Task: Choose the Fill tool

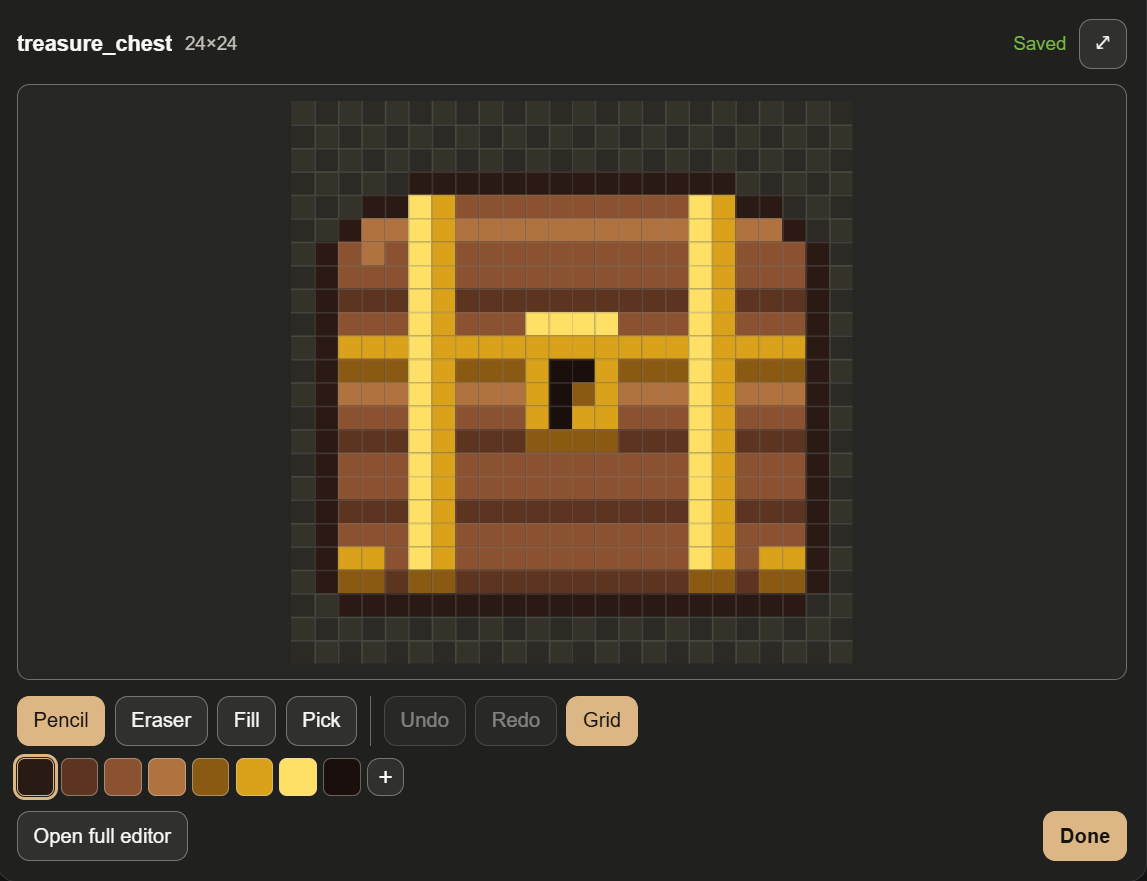Action: coord(247,721)
